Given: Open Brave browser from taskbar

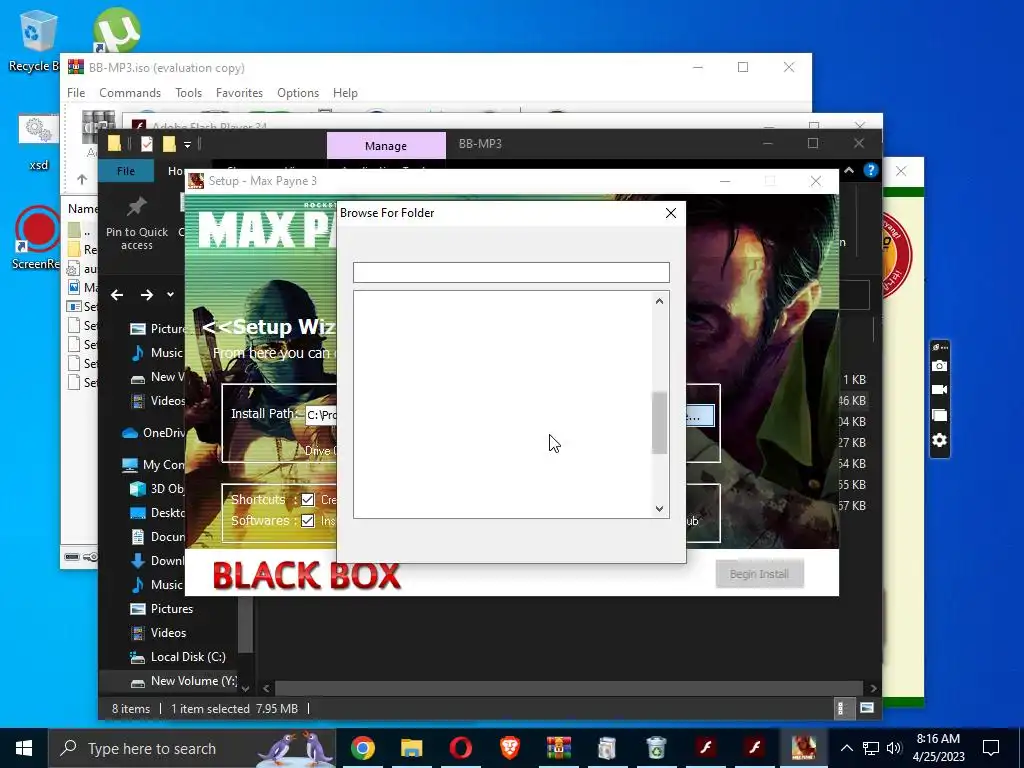Looking at the screenshot, I should point(510,748).
